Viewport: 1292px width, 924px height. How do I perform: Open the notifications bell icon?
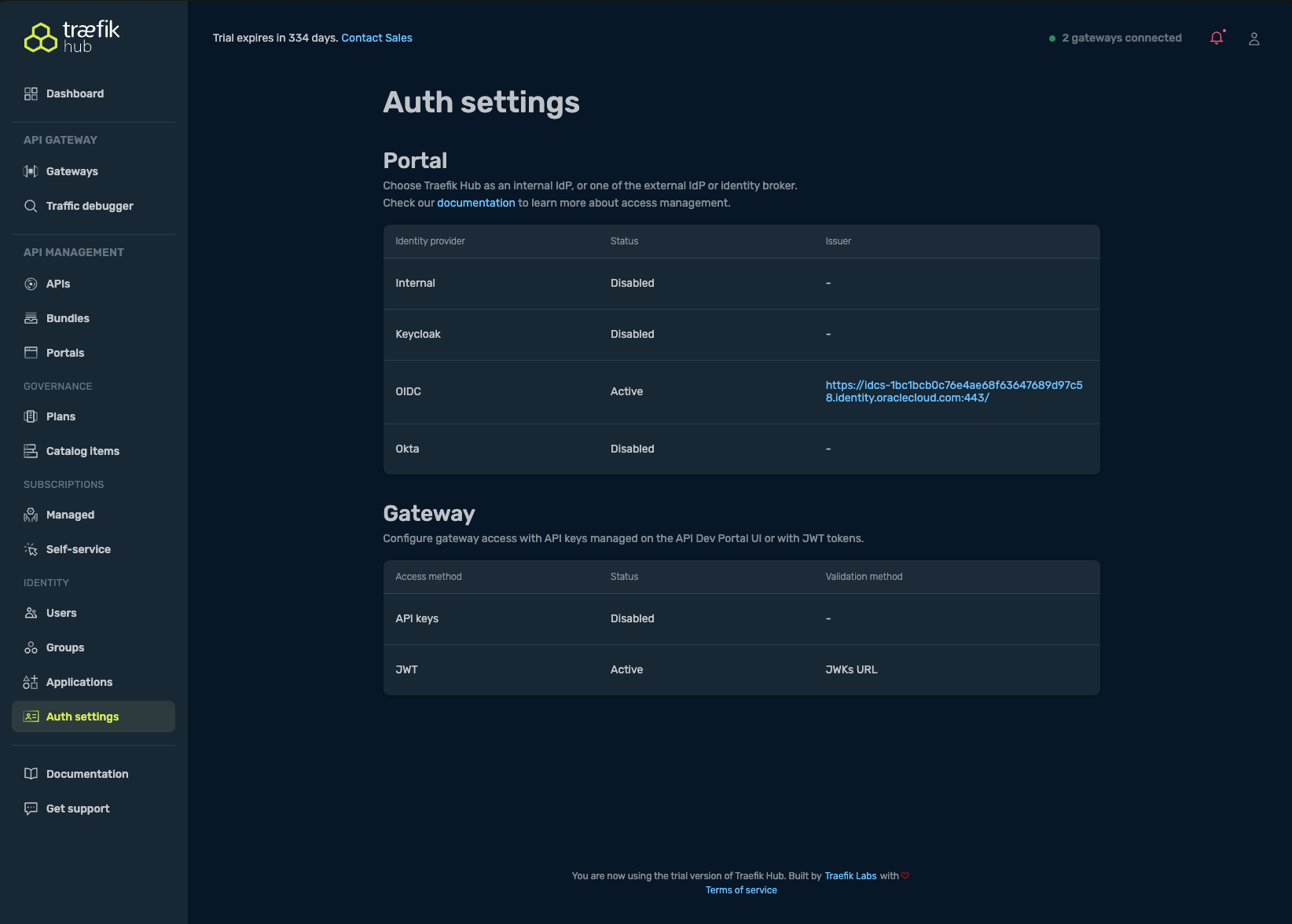(1217, 38)
